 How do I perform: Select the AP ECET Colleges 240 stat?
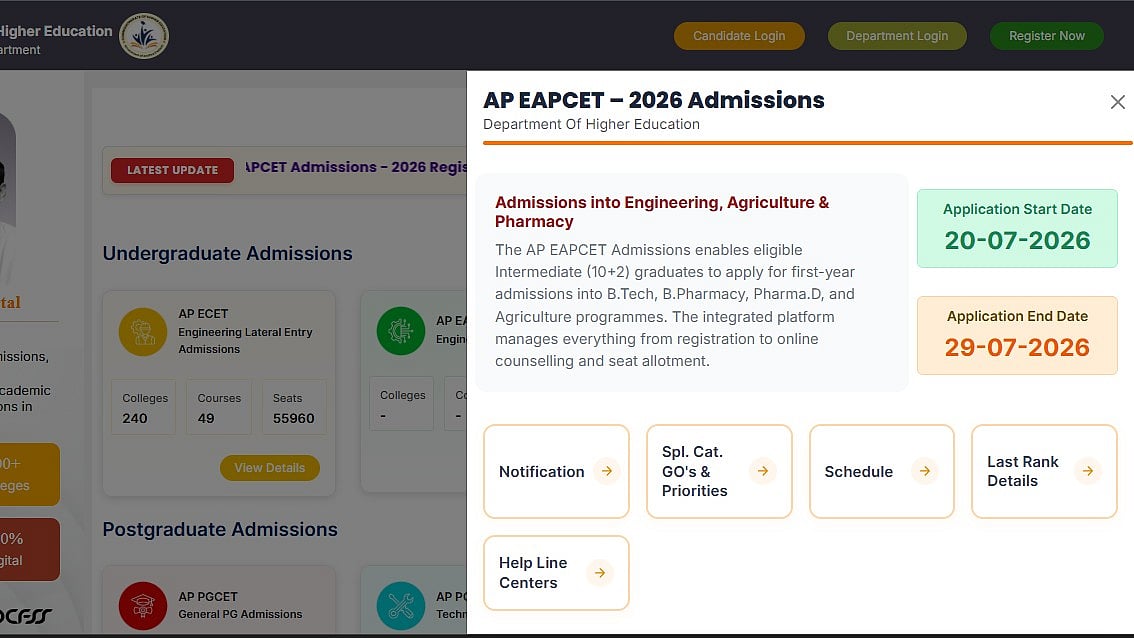[143, 407]
